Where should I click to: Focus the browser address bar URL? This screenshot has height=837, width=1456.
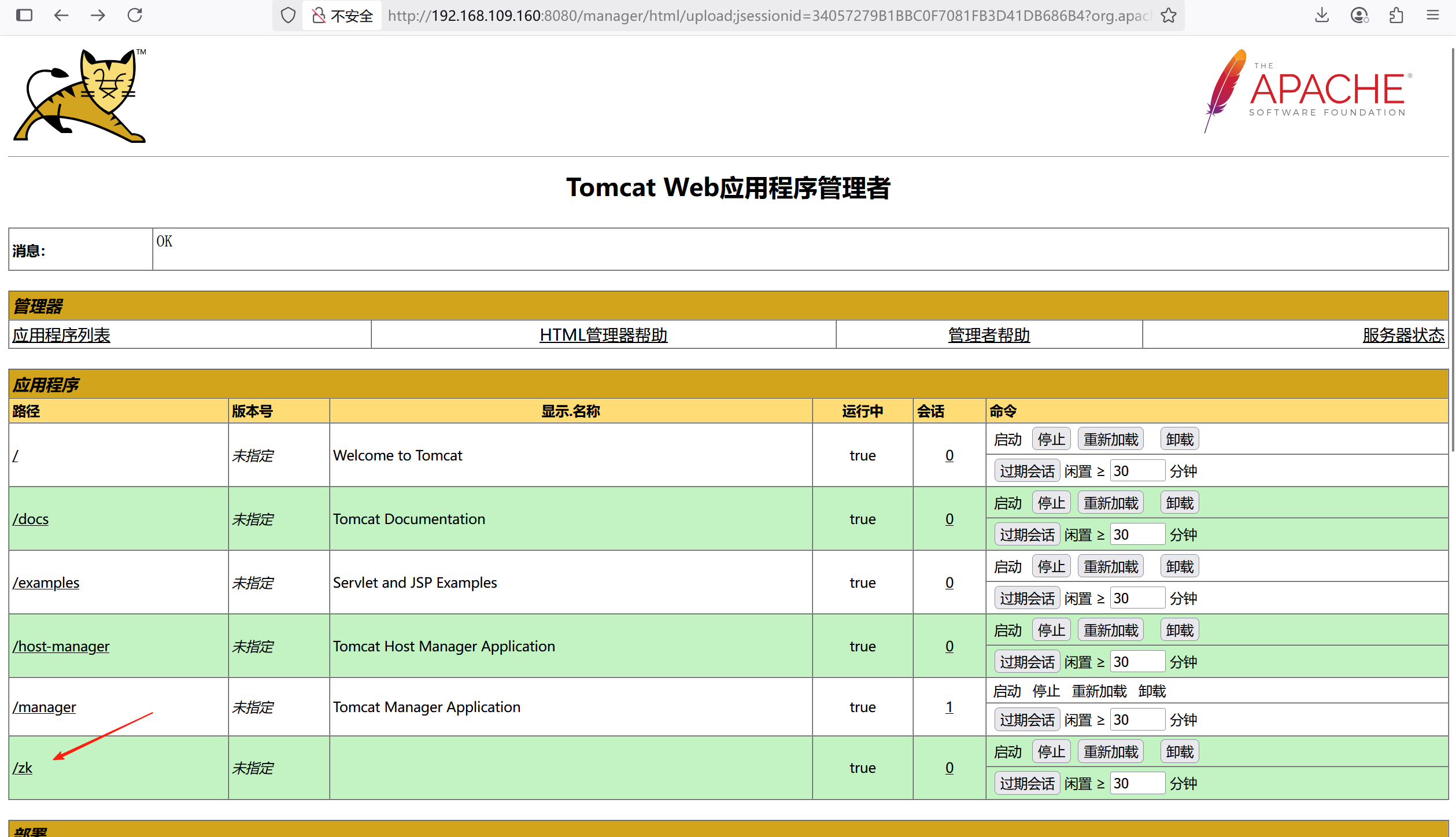[769, 16]
